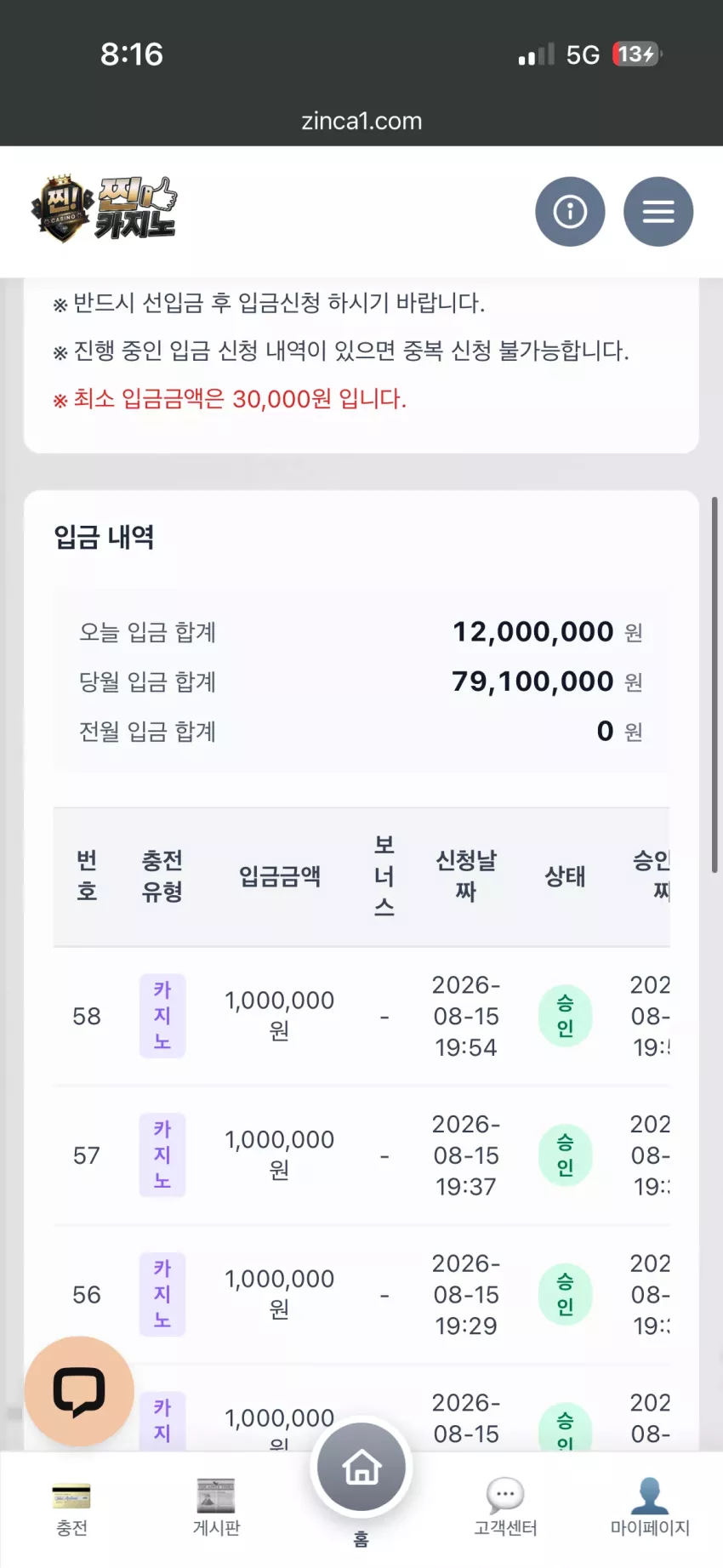The height and width of the screenshot is (1568, 723).
Task: Tap the battery indicator in status bar
Action: (636, 54)
